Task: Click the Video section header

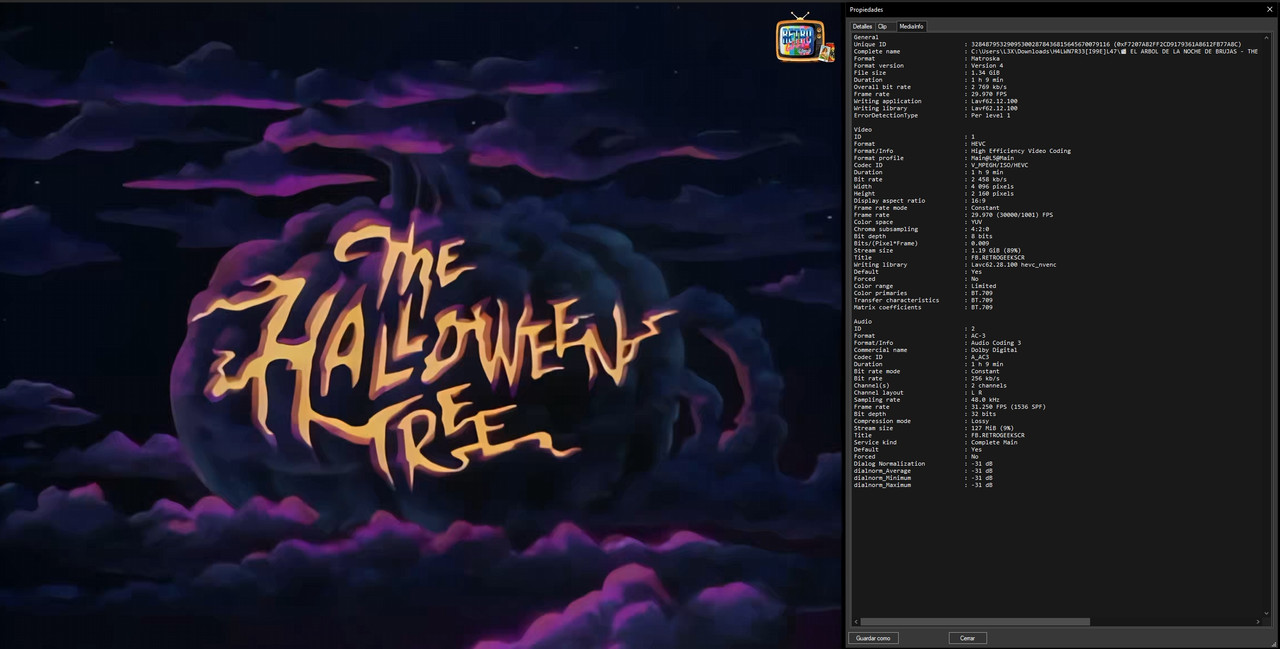Action: (863, 129)
